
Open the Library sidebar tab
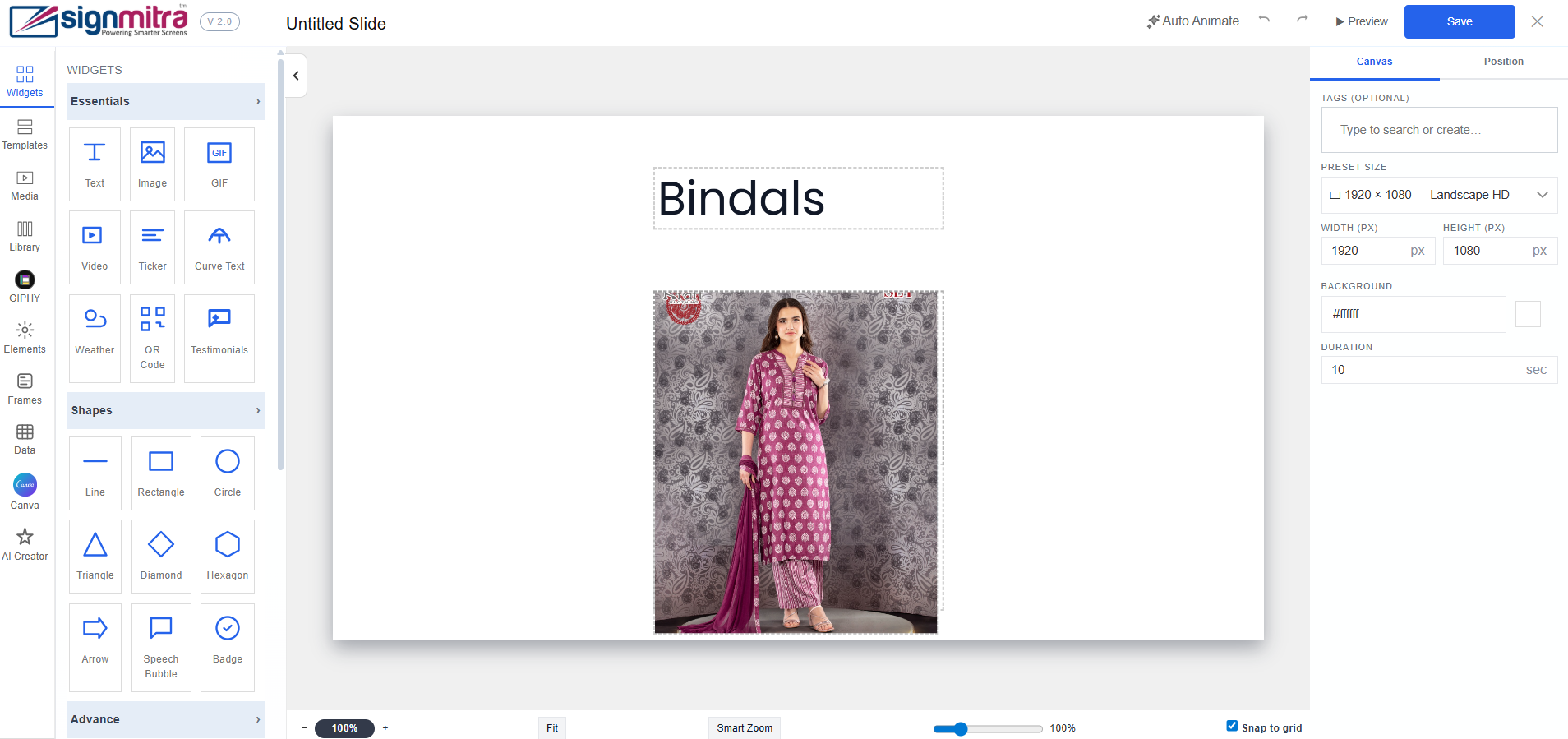pyautogui.click(x=25, y=237)
